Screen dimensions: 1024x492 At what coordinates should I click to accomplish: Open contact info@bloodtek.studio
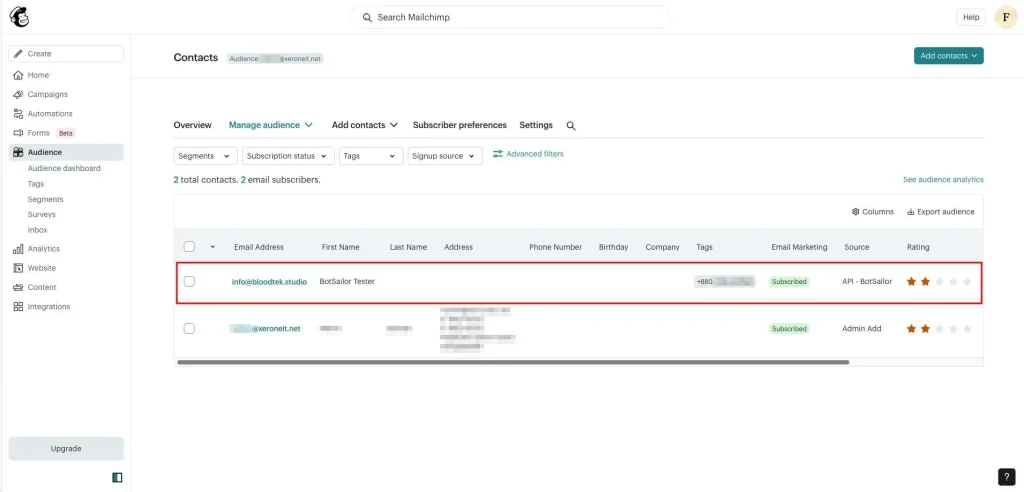tap(269, 282)
